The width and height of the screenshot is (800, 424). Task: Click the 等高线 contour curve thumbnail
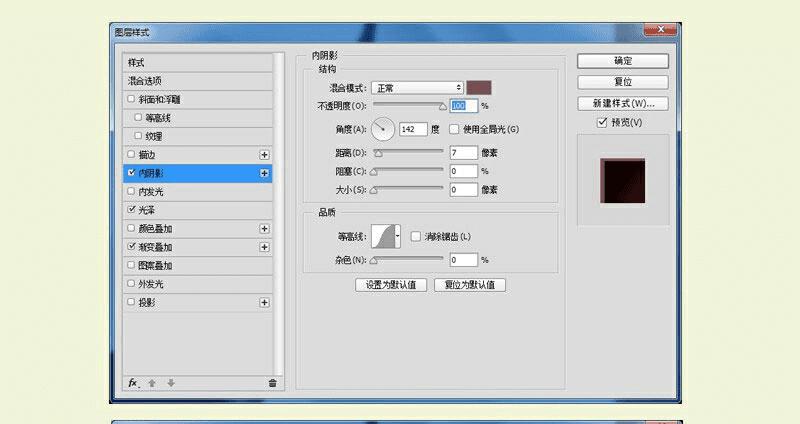click(383, 236)
